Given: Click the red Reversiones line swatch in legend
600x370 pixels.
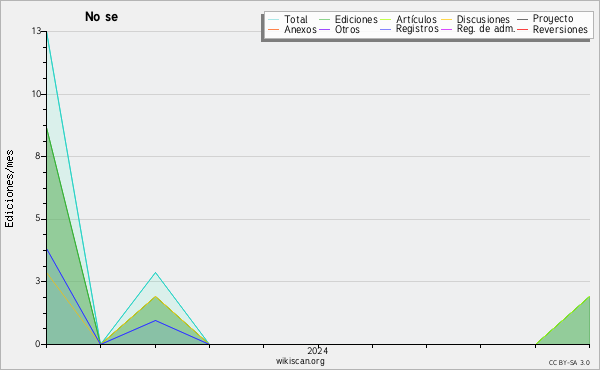Looking at the screenshot, I should click(522, 29).
